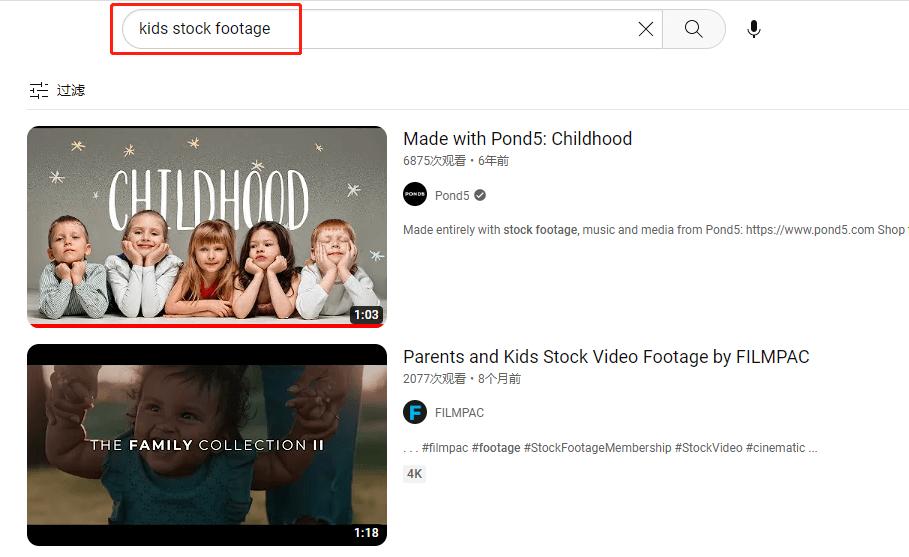Go to the Pond5 channel name link
909x557 pixels.
pos(452,195)
